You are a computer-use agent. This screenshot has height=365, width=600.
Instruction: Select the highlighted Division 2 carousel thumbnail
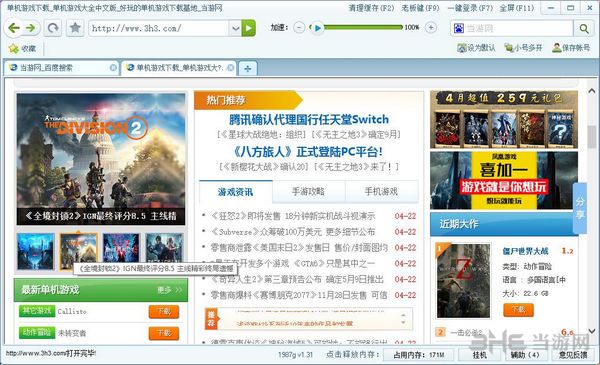tap(78, 251)
